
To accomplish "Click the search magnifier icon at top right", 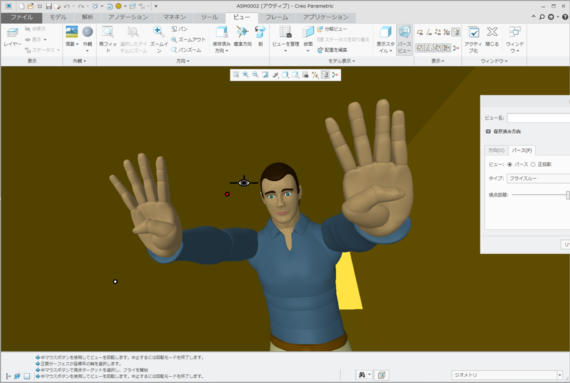I will [x=542, y=17].
